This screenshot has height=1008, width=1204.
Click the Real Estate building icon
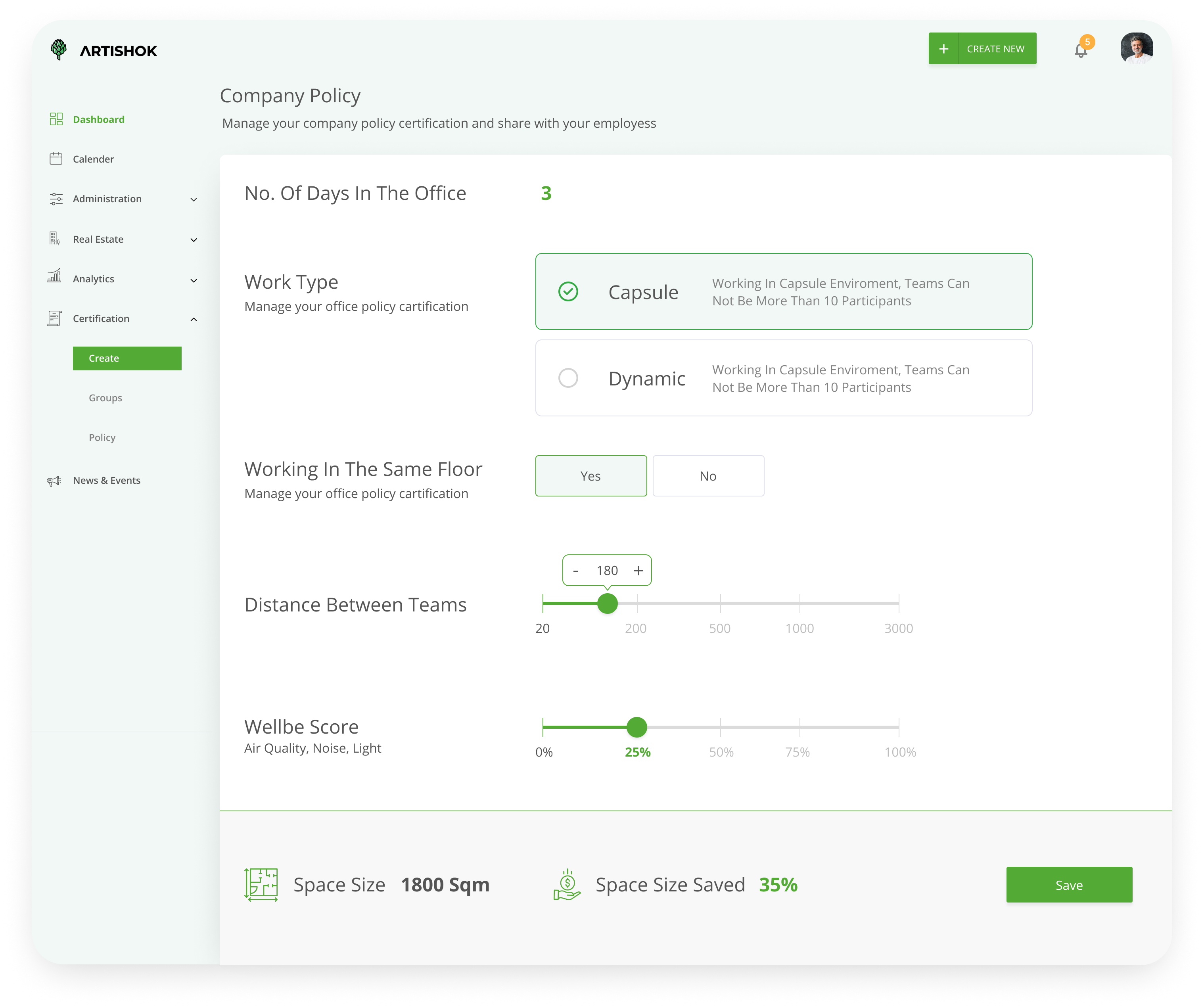pyautogui.click(x=54, y=239)
